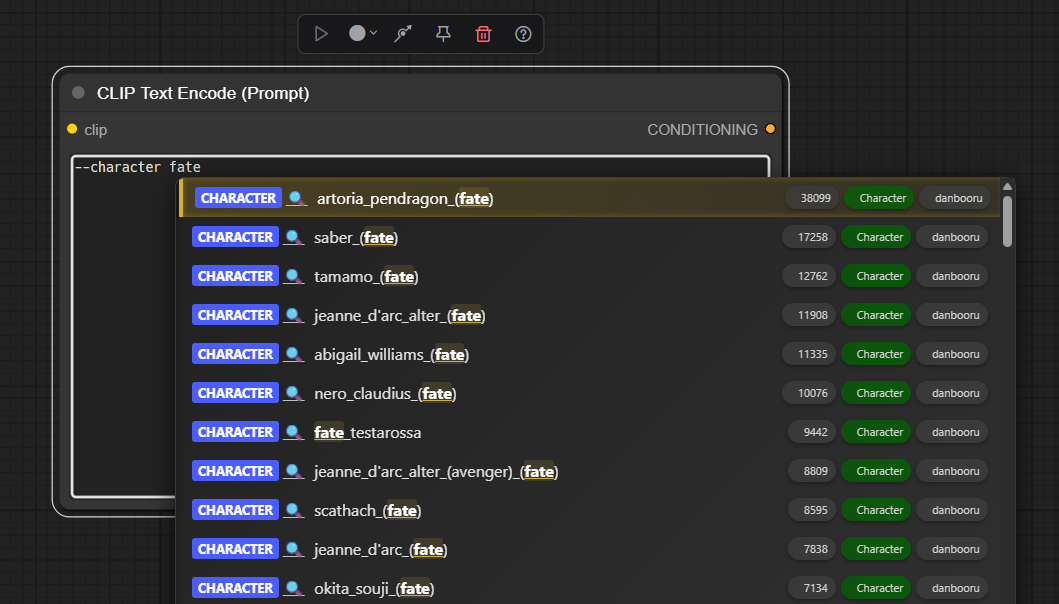Select tamamo_(fate) suggestion
The image size is (1059, 604).
[589, 276]
